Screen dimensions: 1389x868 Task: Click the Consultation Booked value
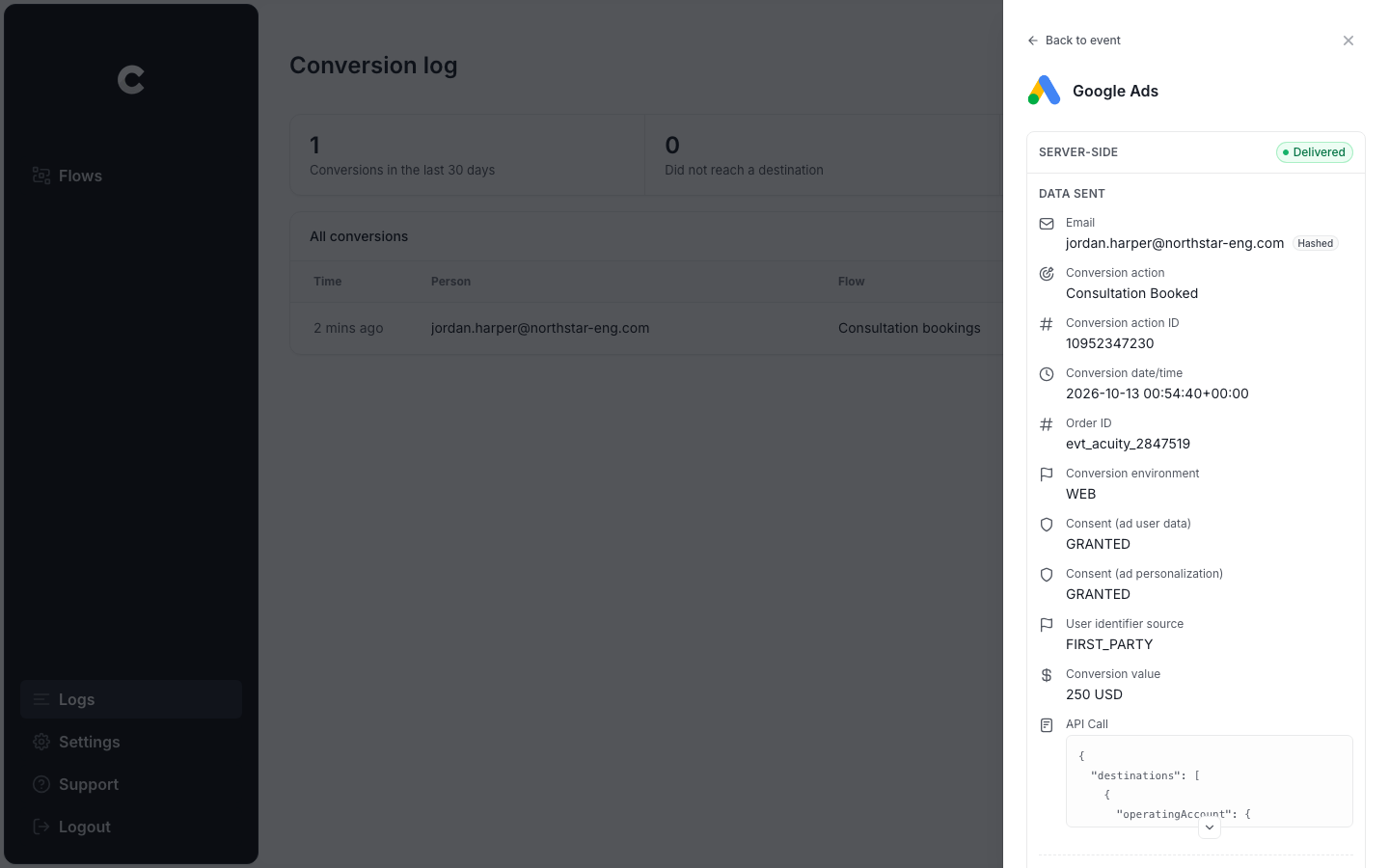pyautogui.click(x=1132, y=293)
